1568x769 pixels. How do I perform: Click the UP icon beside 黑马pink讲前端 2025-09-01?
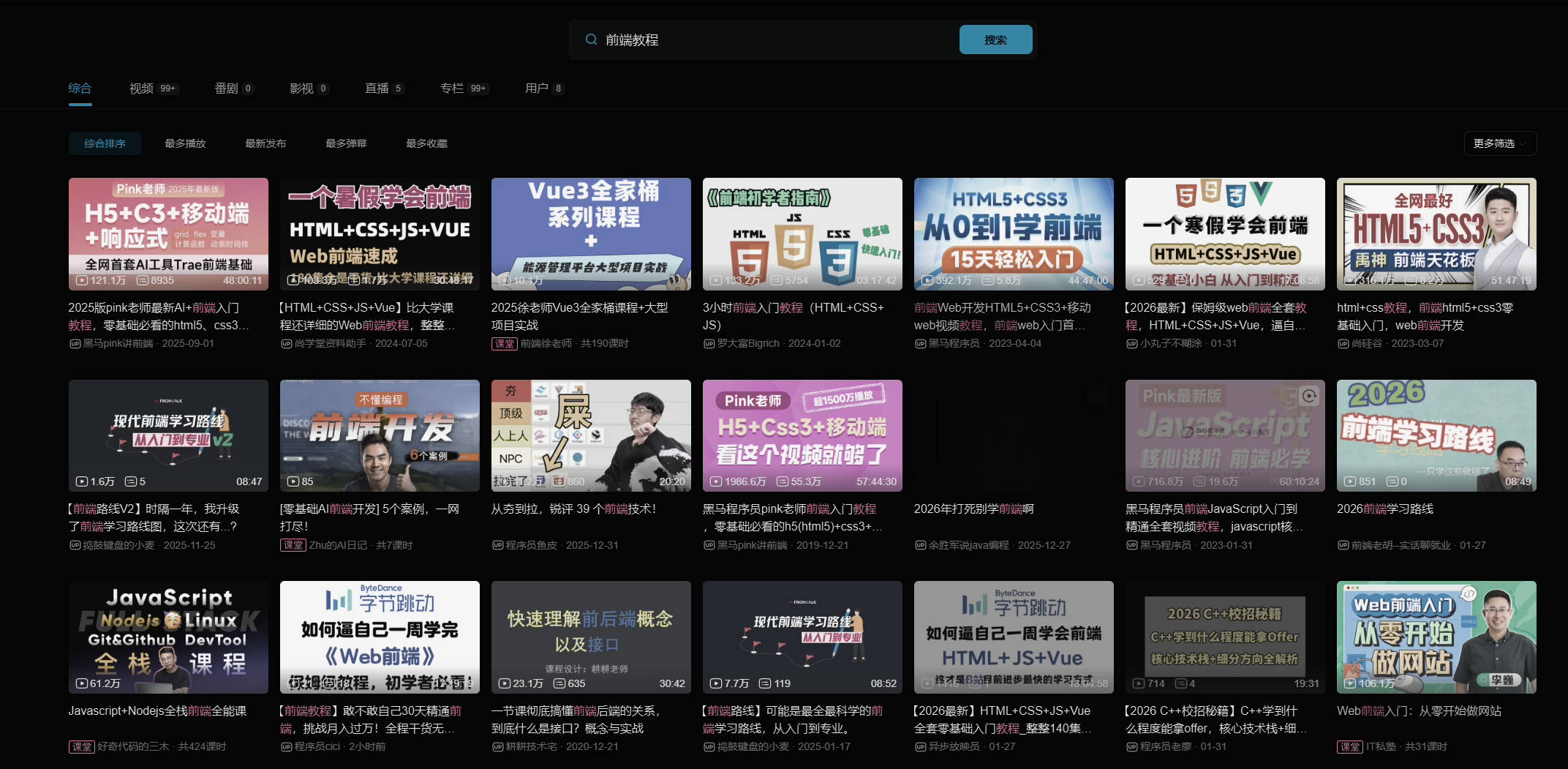tap(75, 344)
